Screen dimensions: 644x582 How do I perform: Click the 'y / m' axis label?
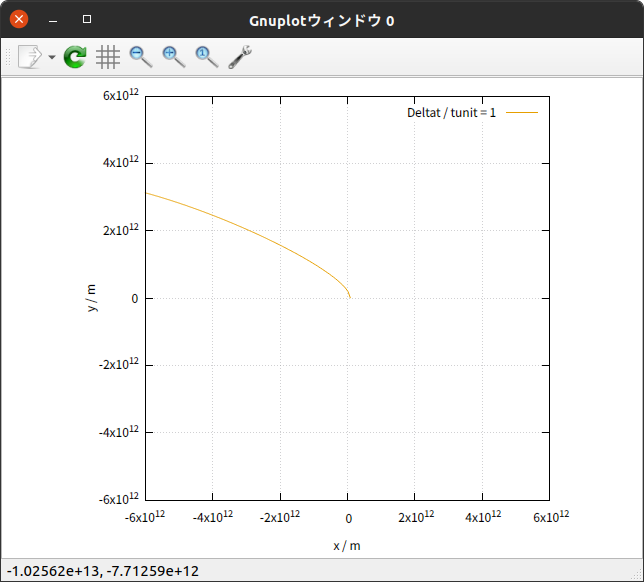92,298
